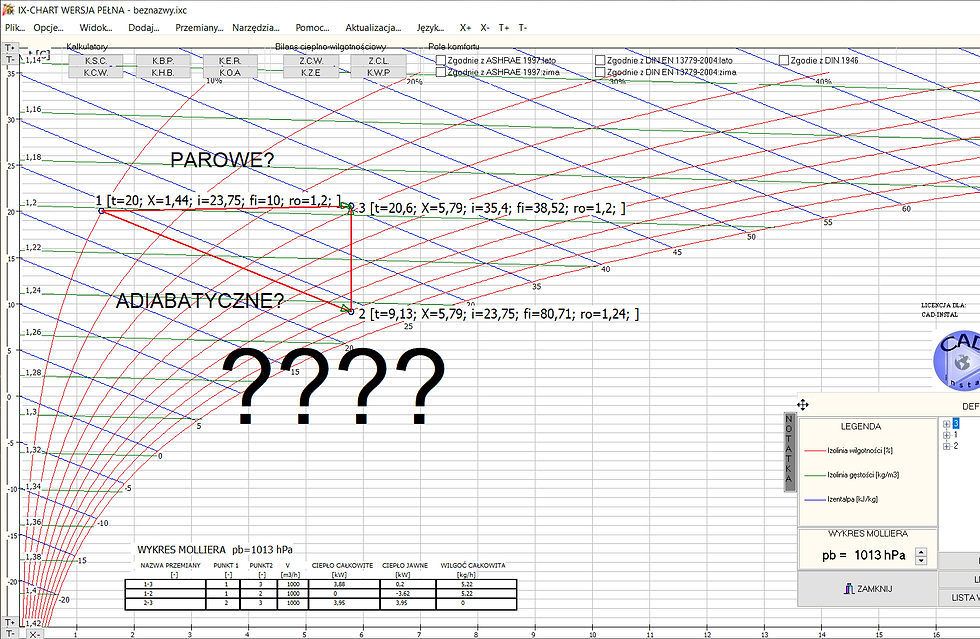Click the four-arrow move handle icon

(803, 405)
